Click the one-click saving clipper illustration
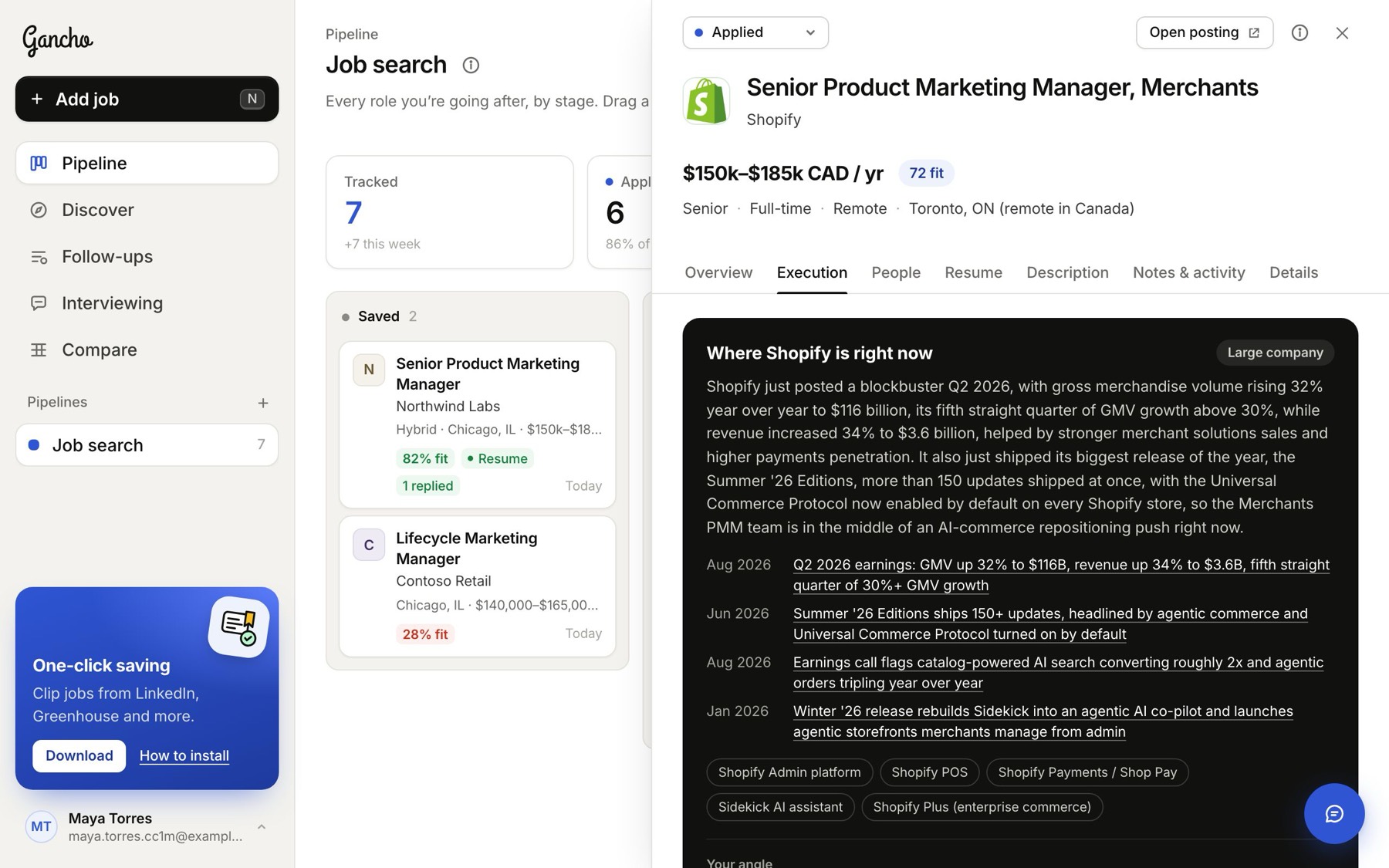1389x868 pixels. pos(238,627)
